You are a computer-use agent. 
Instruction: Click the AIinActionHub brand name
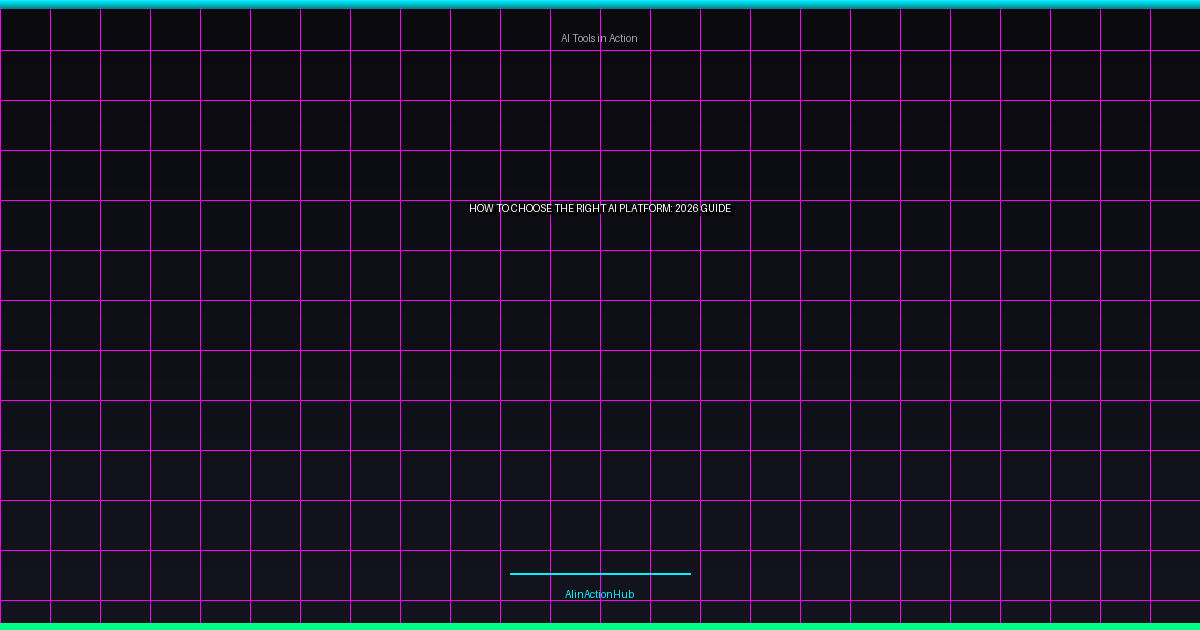pos(599,594)
